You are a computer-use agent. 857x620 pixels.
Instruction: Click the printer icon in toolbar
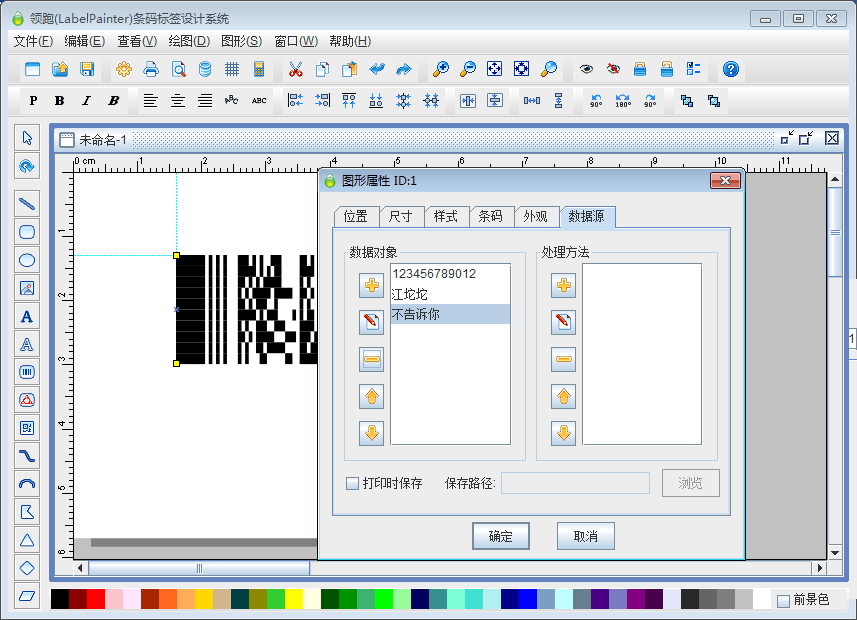pos(151,69)
